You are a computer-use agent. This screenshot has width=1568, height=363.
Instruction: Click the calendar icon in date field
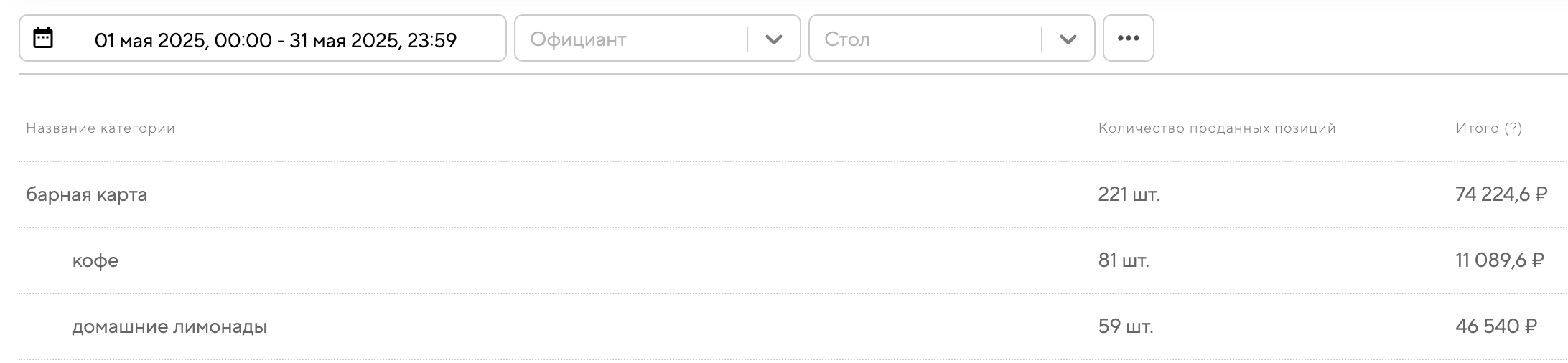click(43, 38)
